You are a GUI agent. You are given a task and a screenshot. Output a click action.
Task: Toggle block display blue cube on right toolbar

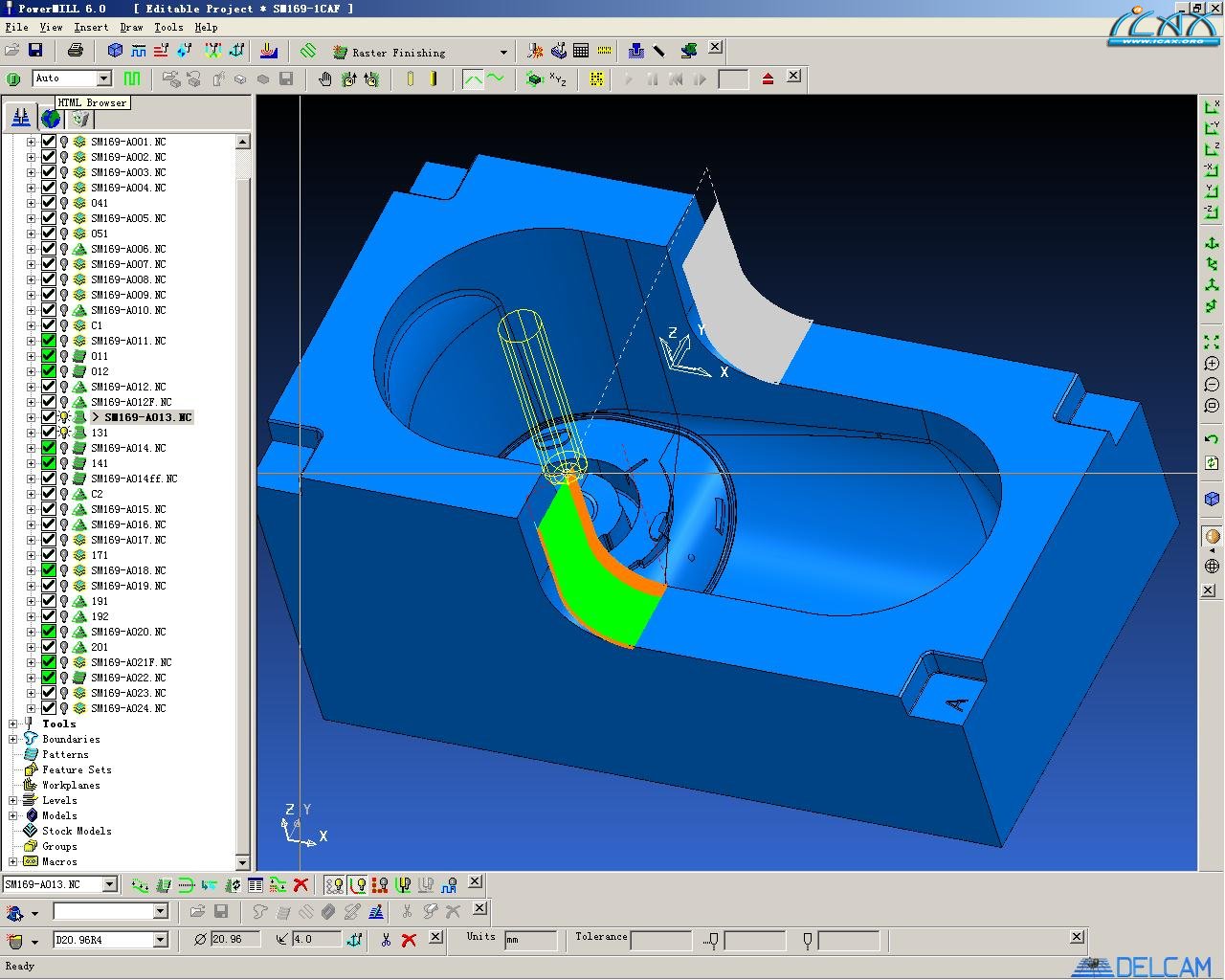click(x=1212, y=499)
